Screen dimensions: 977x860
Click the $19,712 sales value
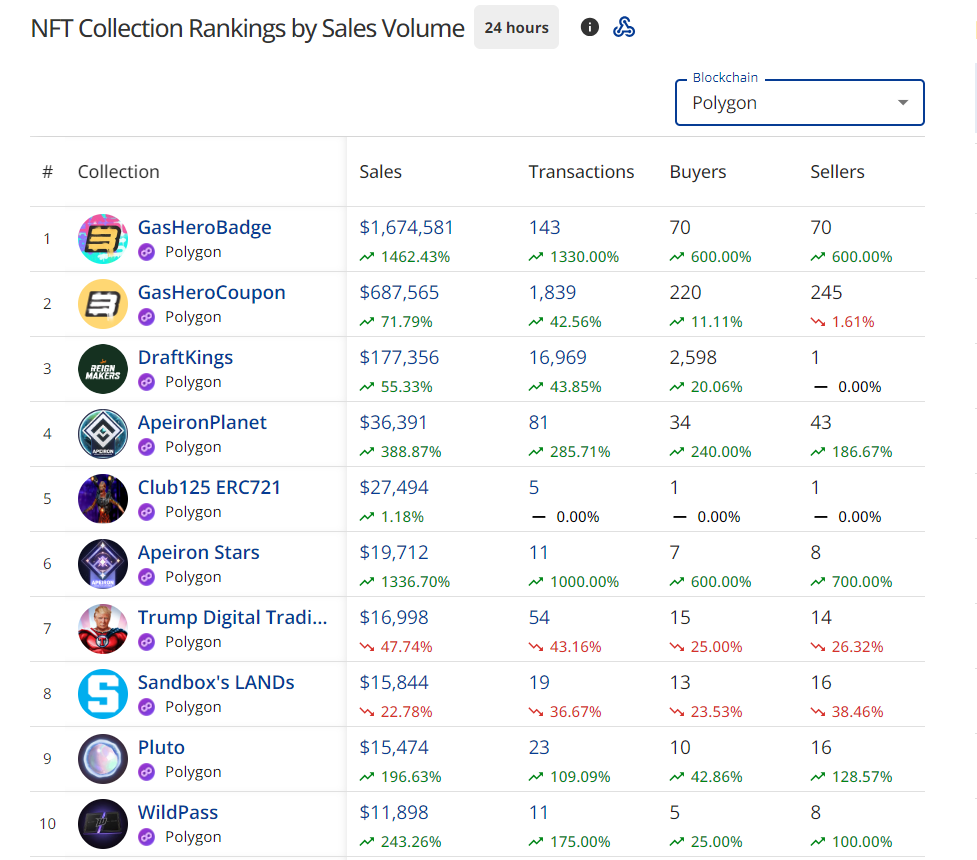coord(393,552)
